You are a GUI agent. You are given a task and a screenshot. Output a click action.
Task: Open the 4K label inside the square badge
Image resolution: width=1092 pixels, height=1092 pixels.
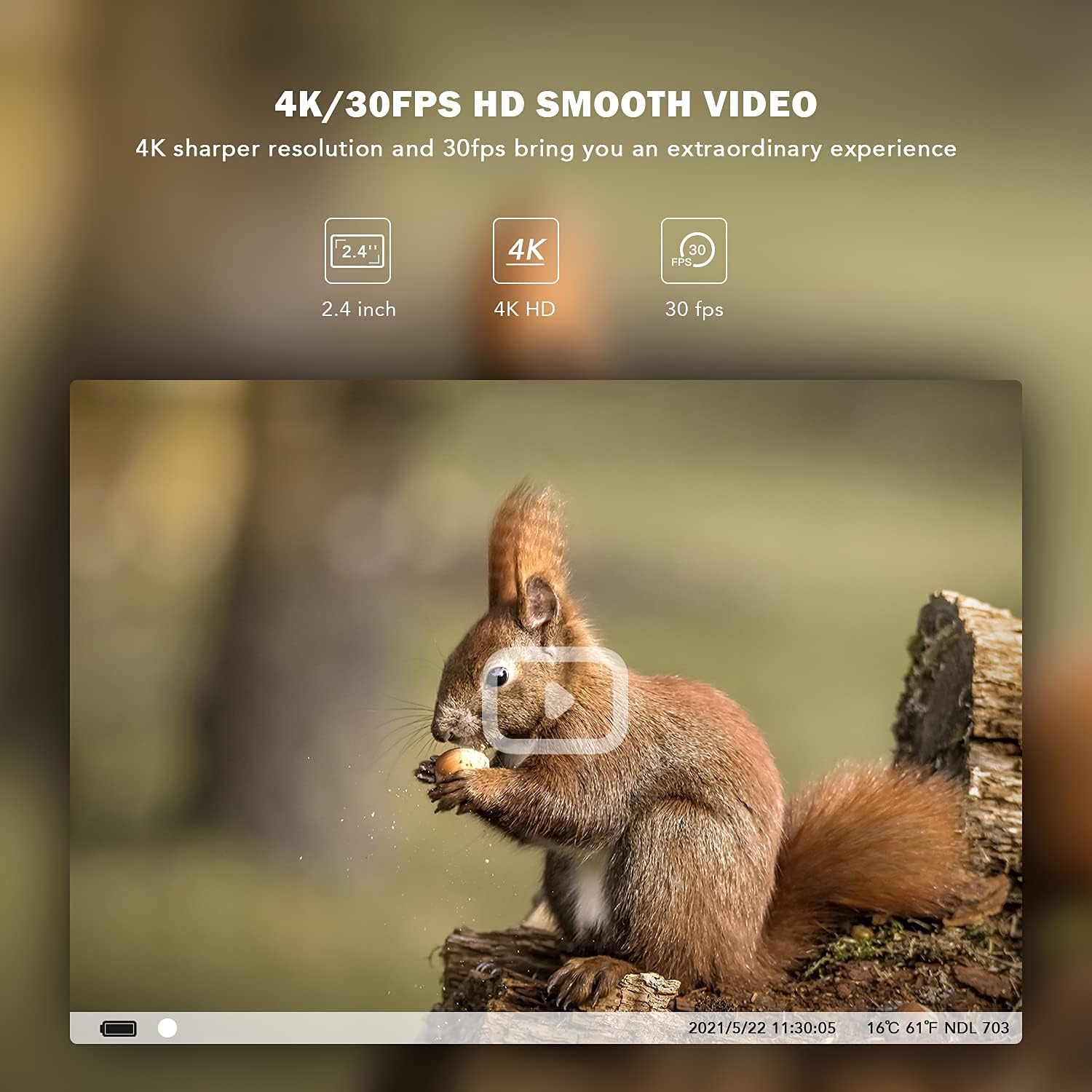528,250
